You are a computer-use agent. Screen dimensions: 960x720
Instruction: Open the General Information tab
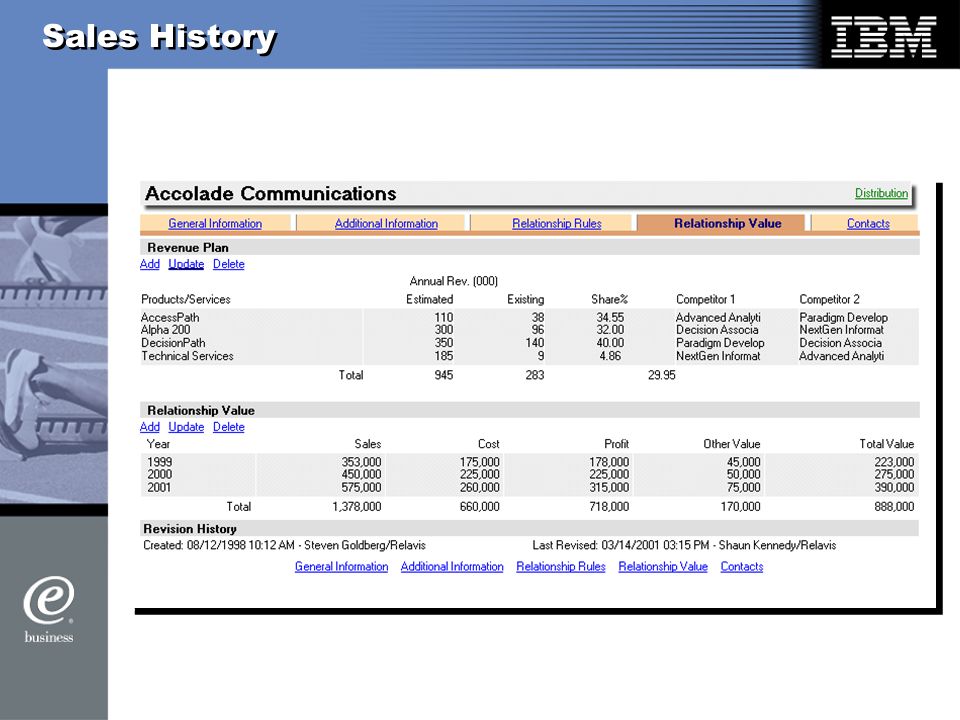pos(215,223)
